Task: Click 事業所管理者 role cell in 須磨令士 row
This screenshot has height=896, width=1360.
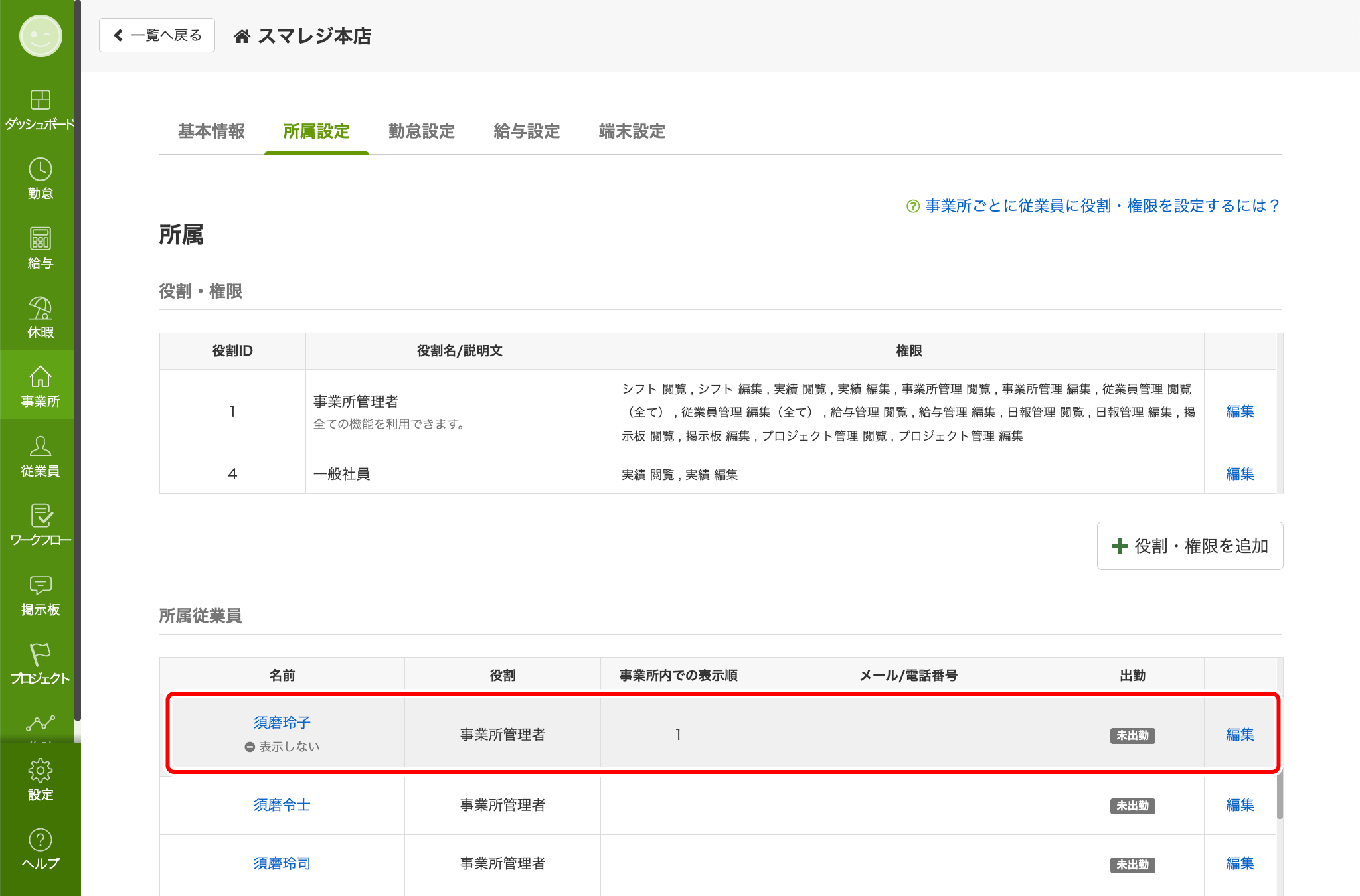Action: [503, 805]
